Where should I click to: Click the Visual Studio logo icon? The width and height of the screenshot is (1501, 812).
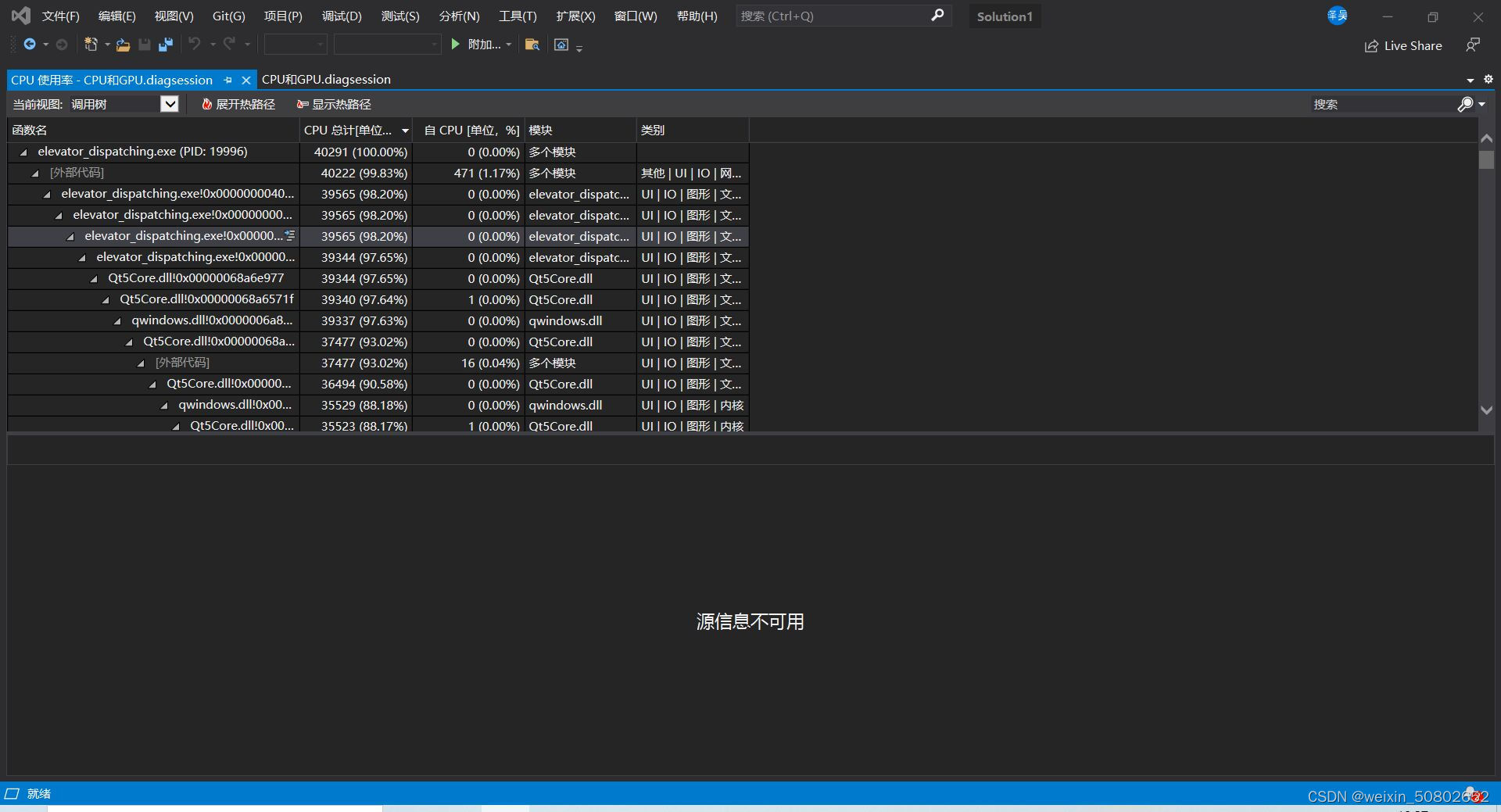pyautogui.click(x=21, y=16)
